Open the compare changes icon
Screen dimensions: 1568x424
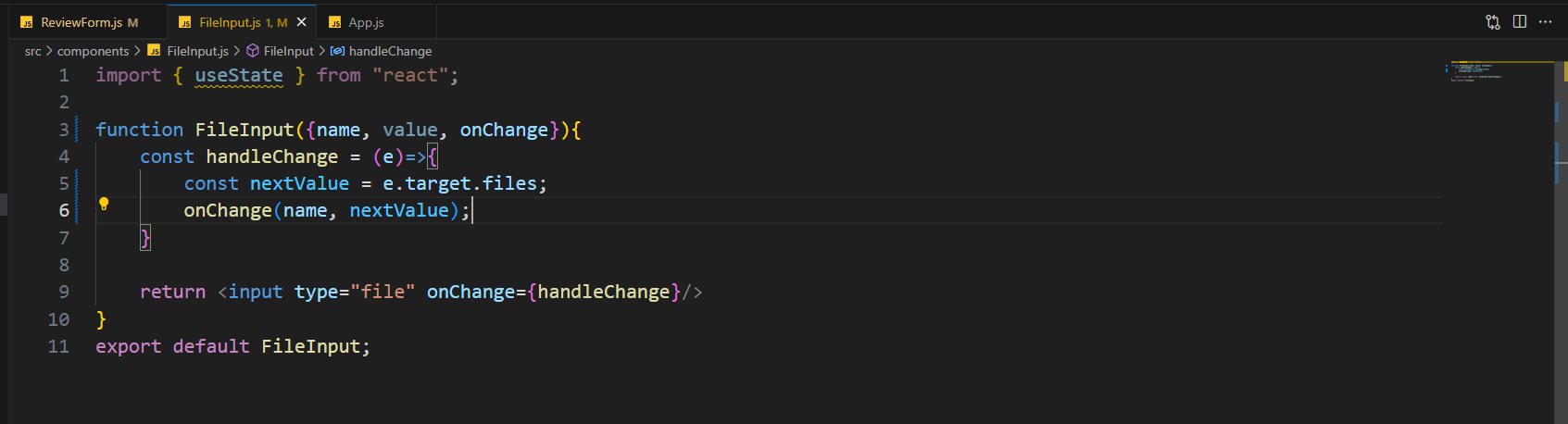tap(1493, 22)
